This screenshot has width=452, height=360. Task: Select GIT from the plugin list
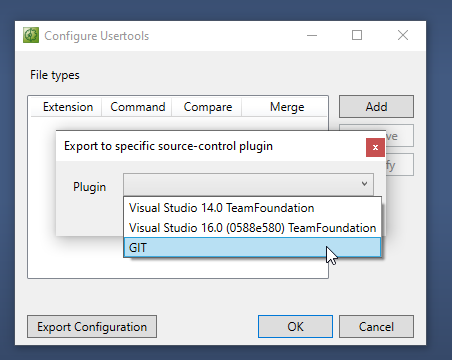click(x=252, y=247)
